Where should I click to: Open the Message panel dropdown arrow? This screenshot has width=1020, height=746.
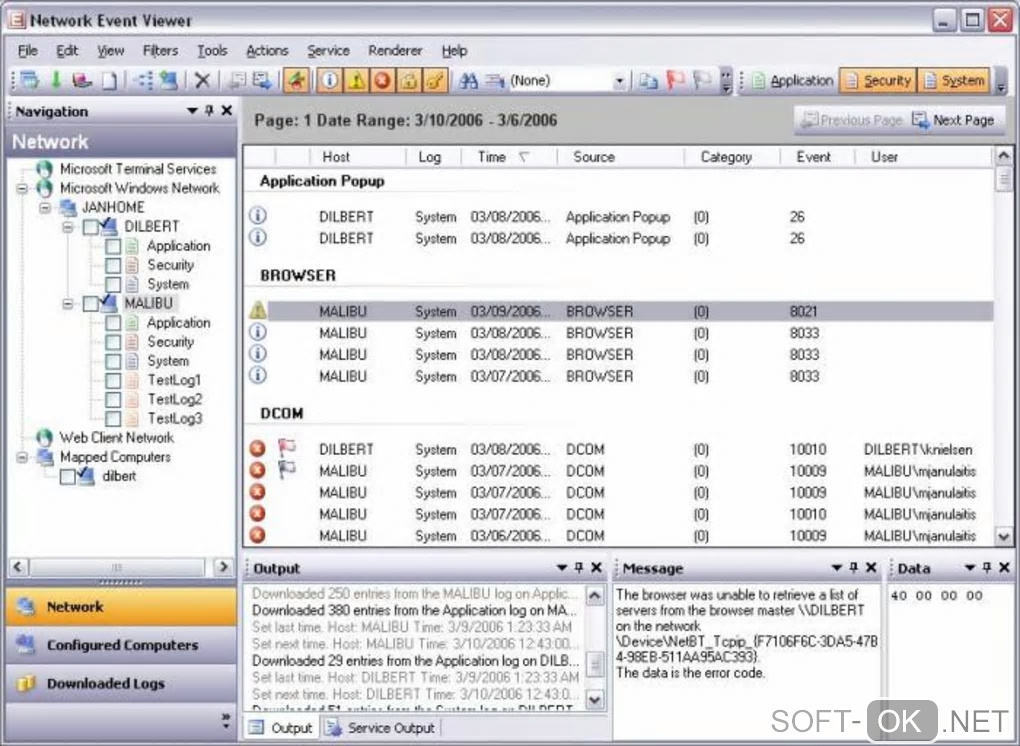[837, 568]
